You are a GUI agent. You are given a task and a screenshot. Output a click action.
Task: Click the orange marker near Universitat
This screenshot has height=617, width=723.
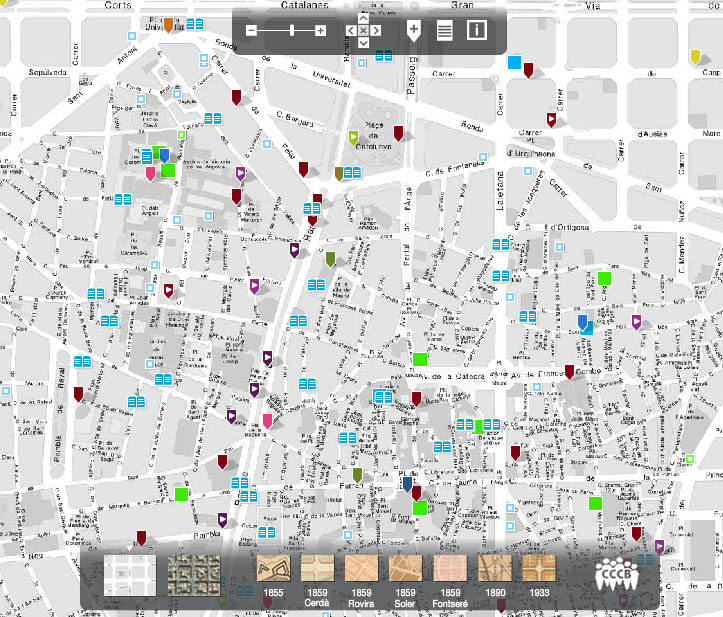[x=169, y=25]
